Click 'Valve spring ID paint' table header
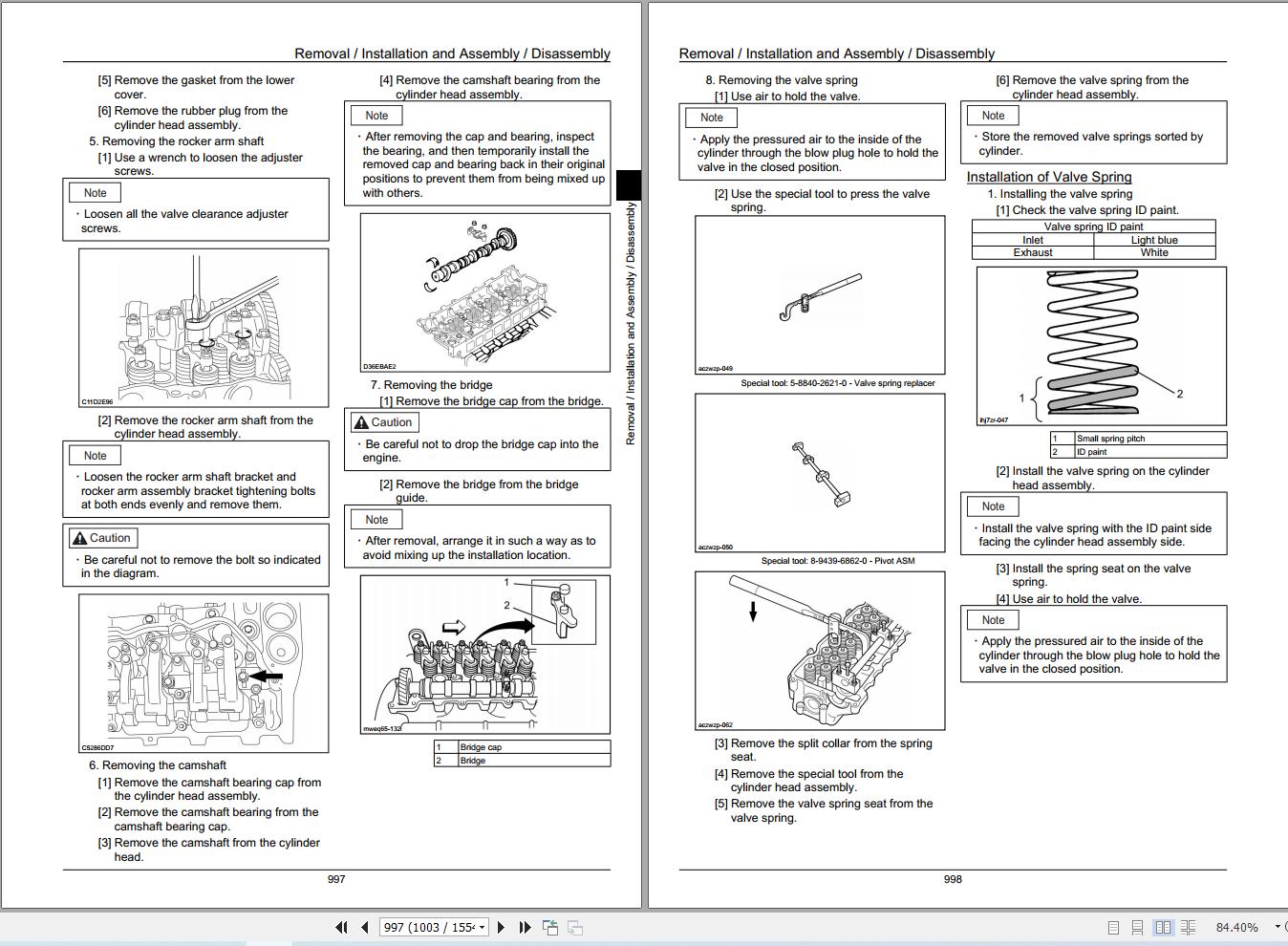 point(1094,226)
